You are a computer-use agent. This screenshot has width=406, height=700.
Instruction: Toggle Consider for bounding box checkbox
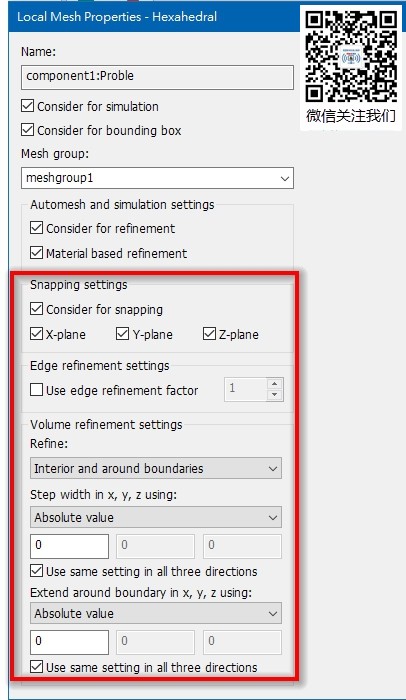pos(28,130)
